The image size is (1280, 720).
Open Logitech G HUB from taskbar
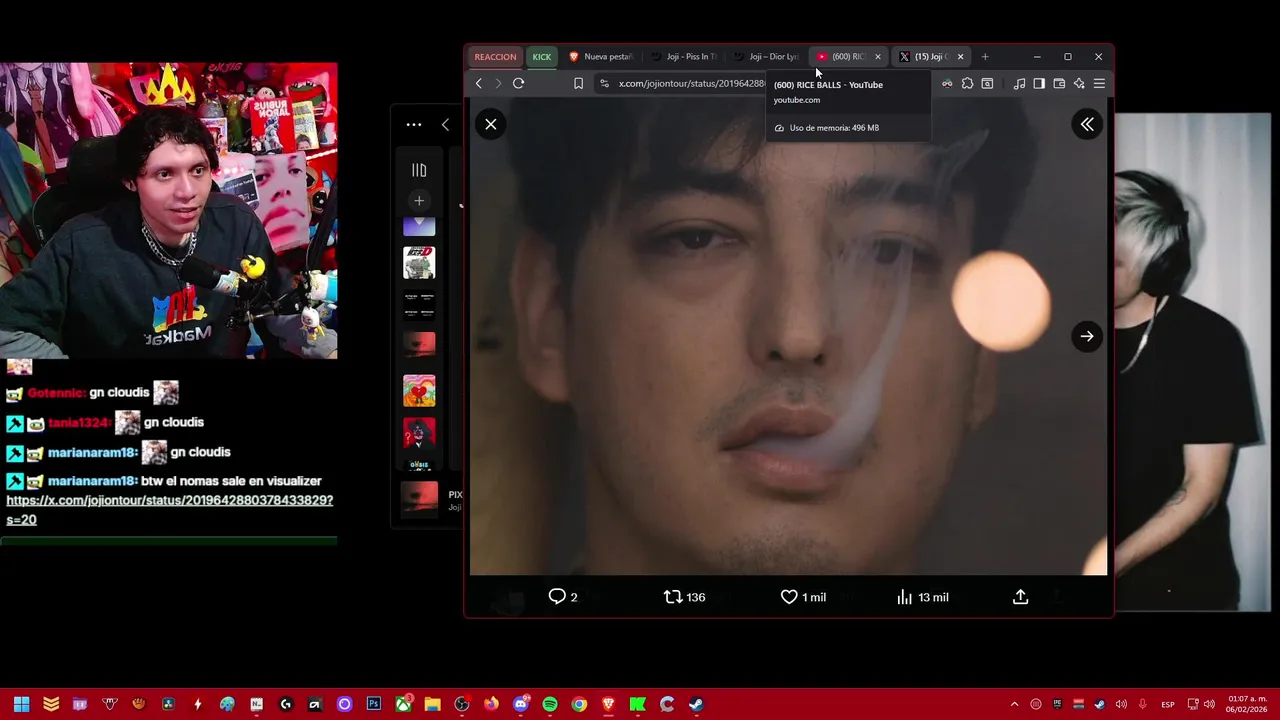285,704
